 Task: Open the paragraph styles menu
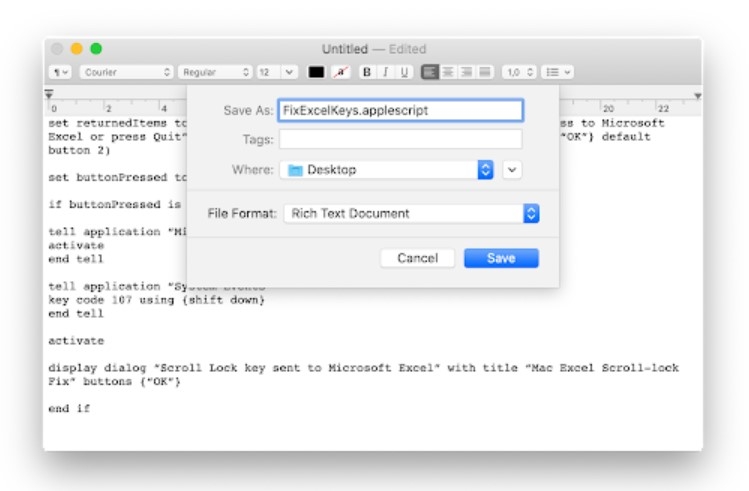point(60,72)
